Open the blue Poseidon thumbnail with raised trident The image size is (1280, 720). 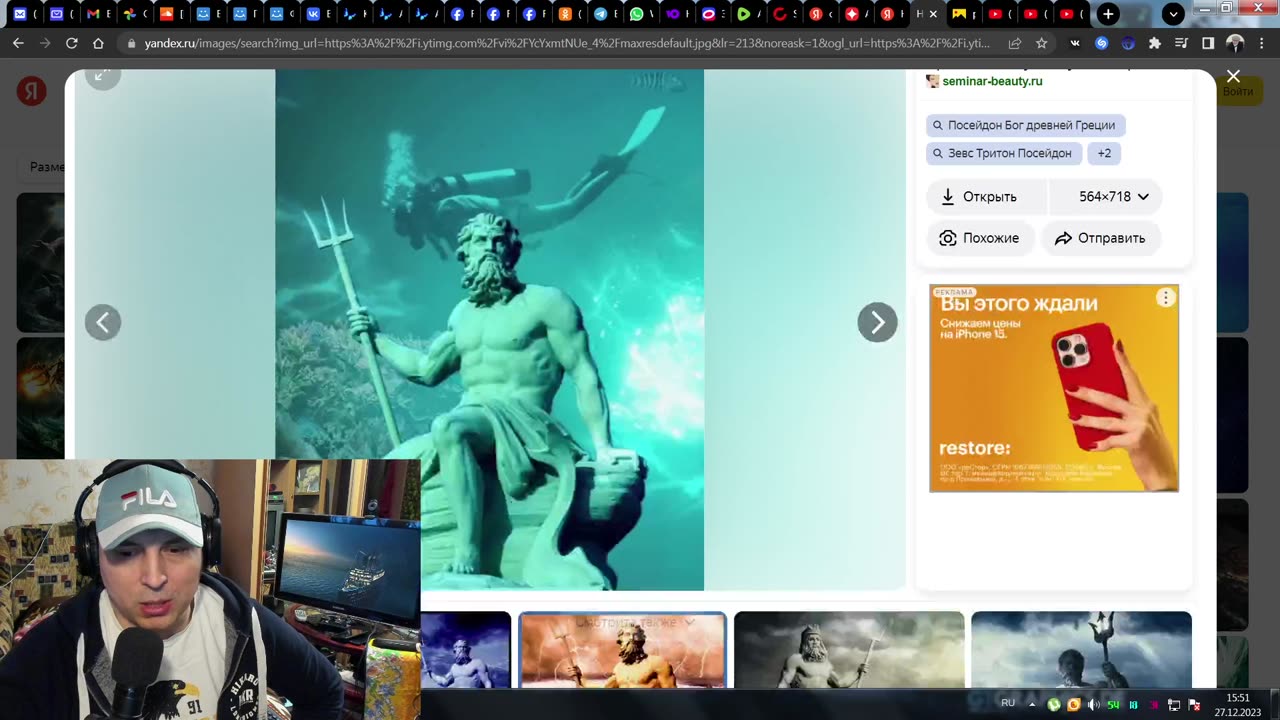coord(1081,650)
